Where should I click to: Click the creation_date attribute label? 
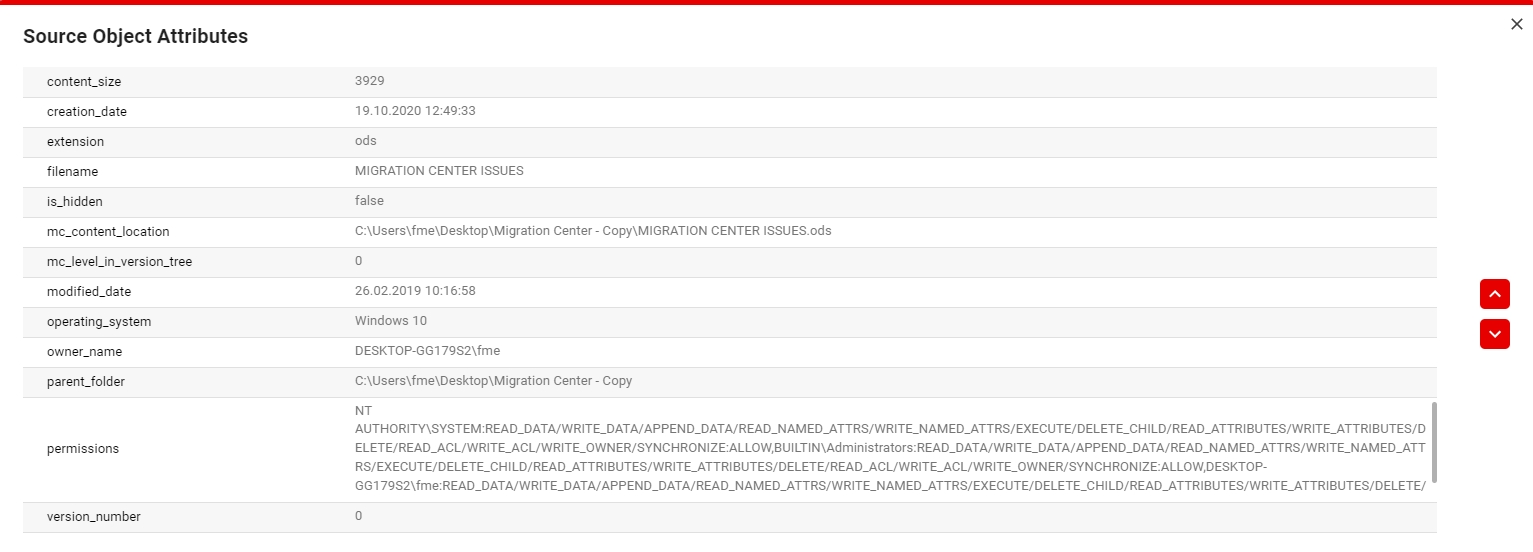pyautogui.click(x=87, y=112)
